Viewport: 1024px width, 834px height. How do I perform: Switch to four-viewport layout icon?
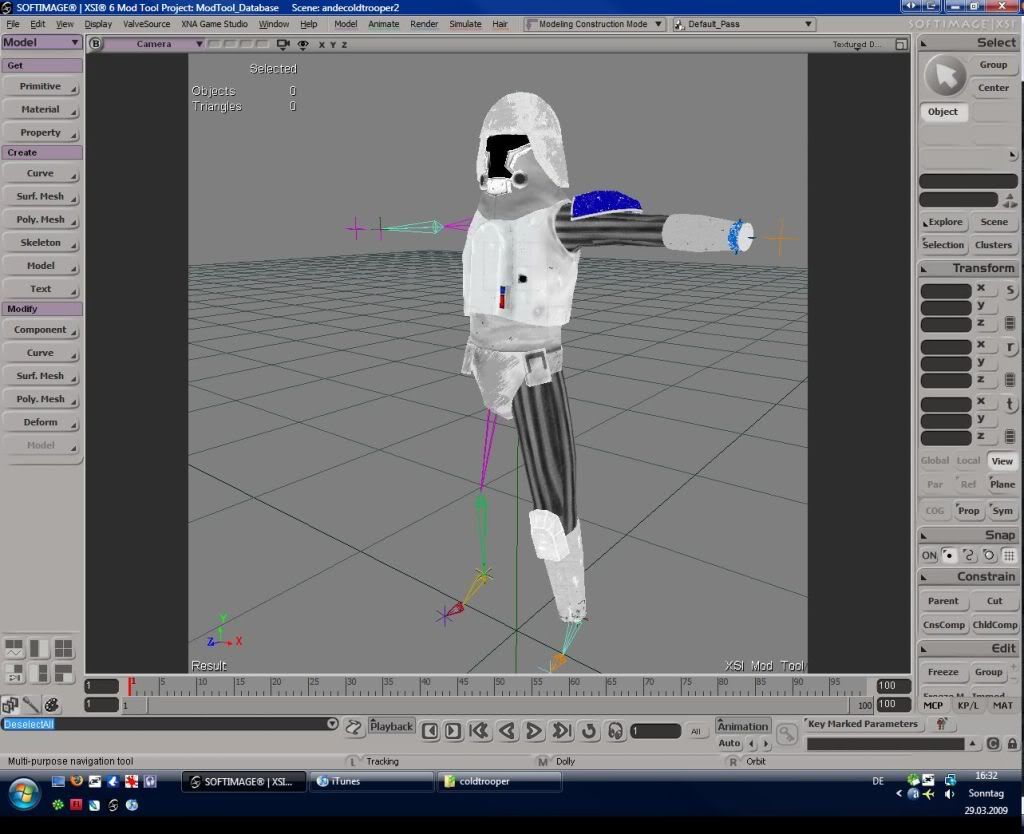[x=63, y=648]
